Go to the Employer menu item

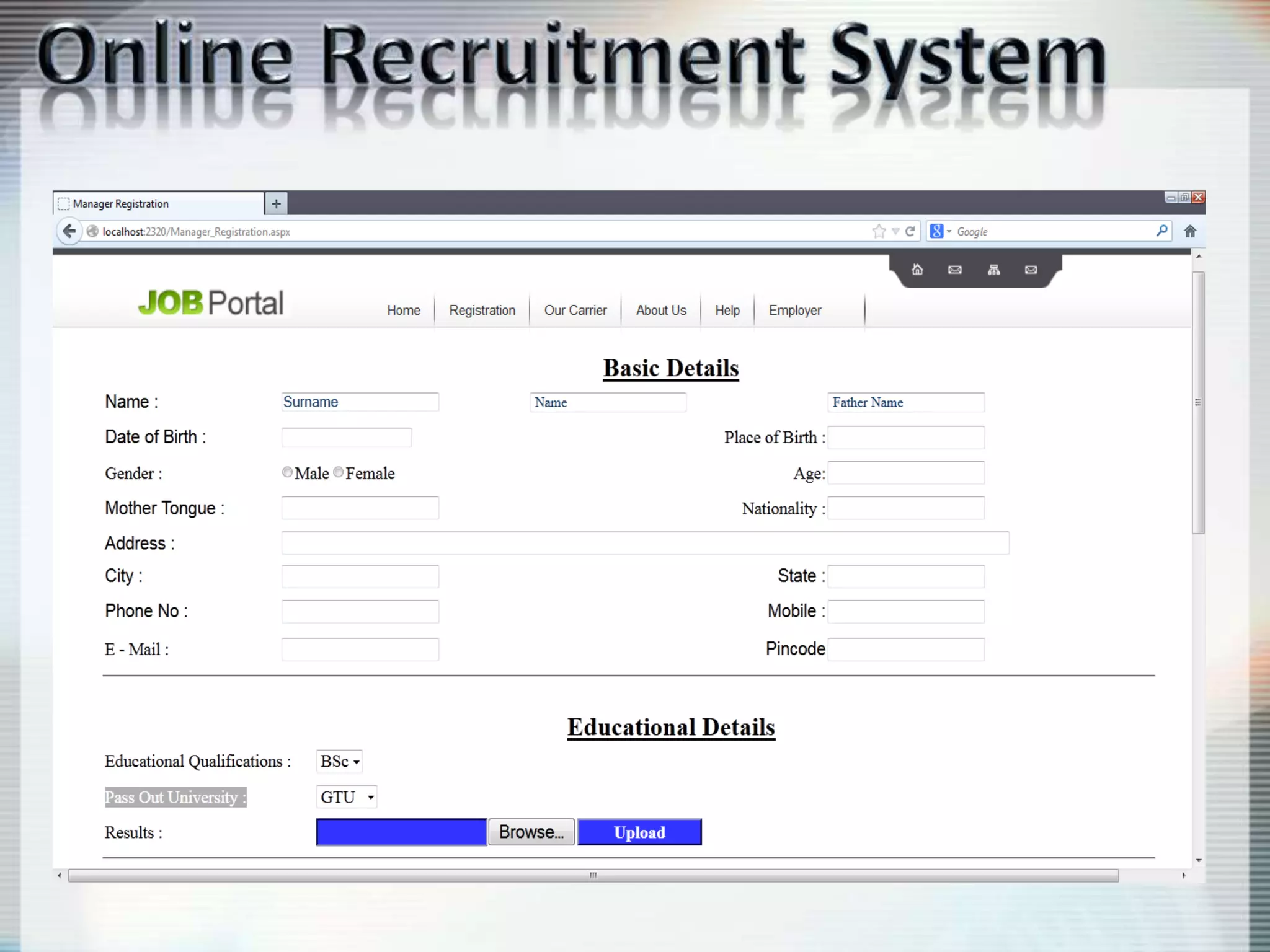[794, 310]
